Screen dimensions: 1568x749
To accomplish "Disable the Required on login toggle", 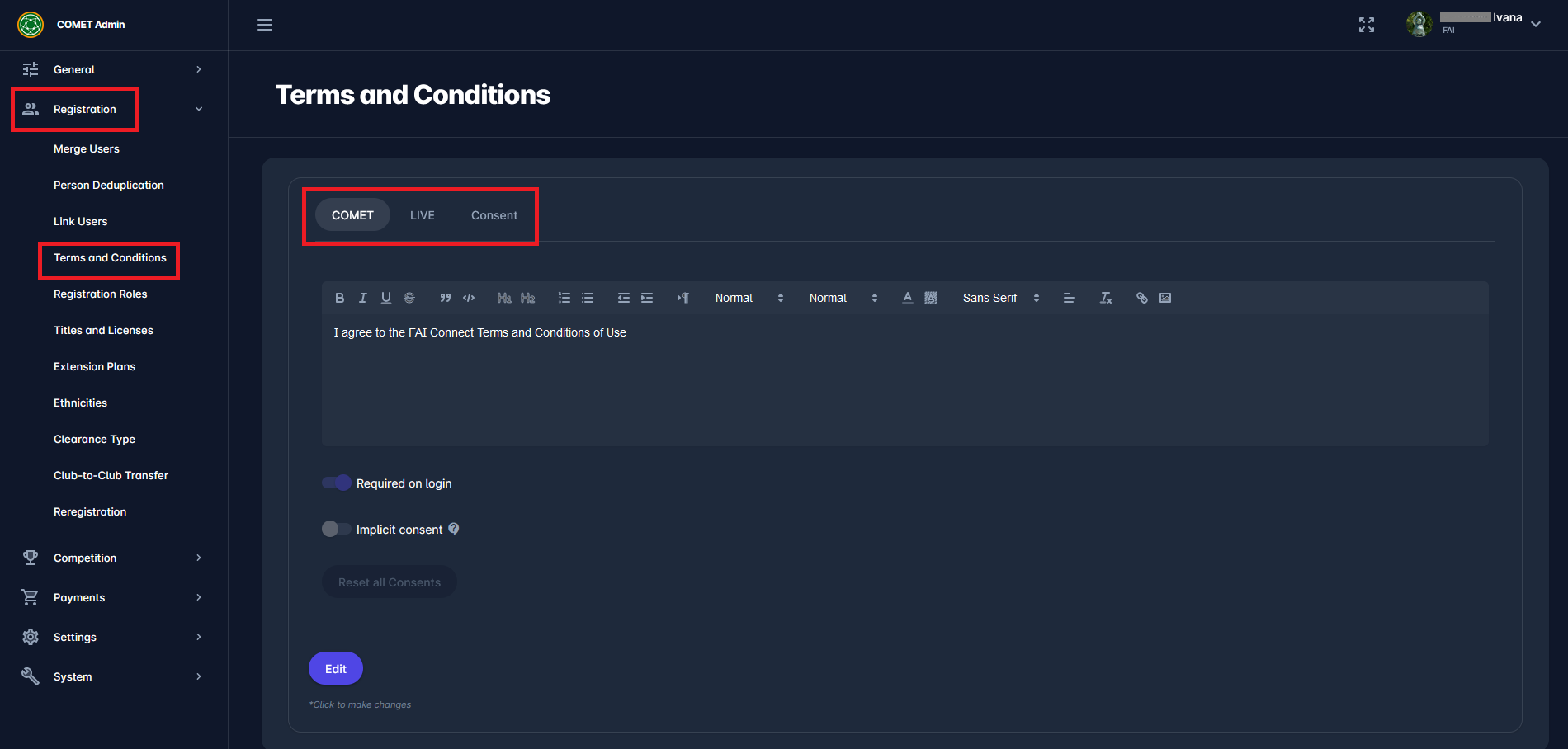I will [x=335, y=483].
